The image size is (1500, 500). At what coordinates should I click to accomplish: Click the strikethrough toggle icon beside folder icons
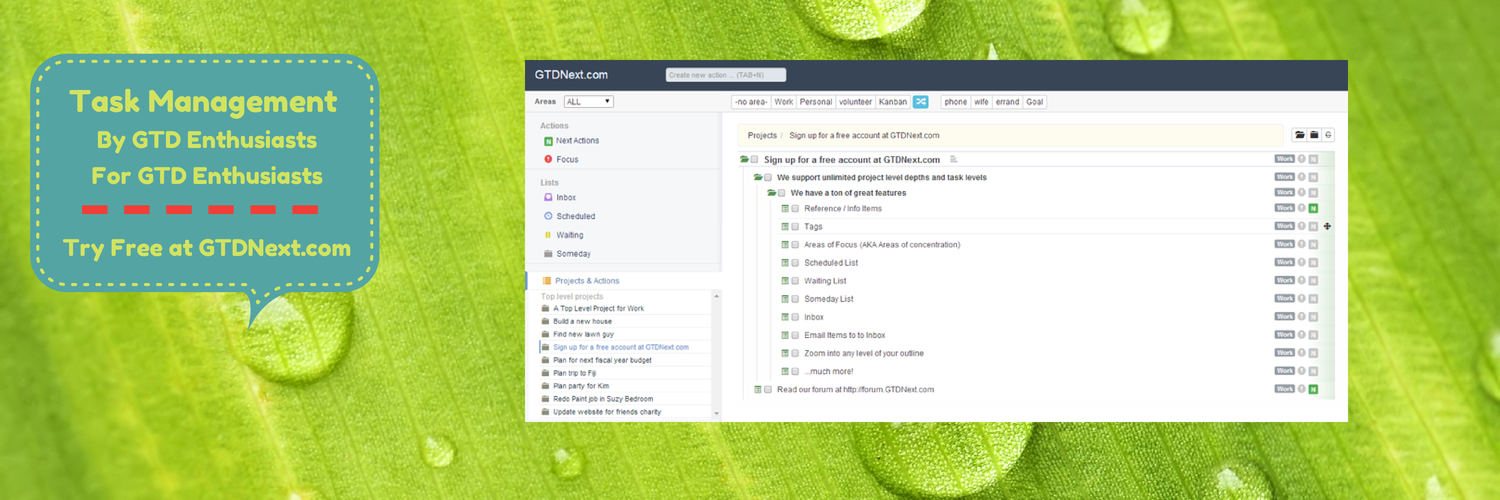1329,135
